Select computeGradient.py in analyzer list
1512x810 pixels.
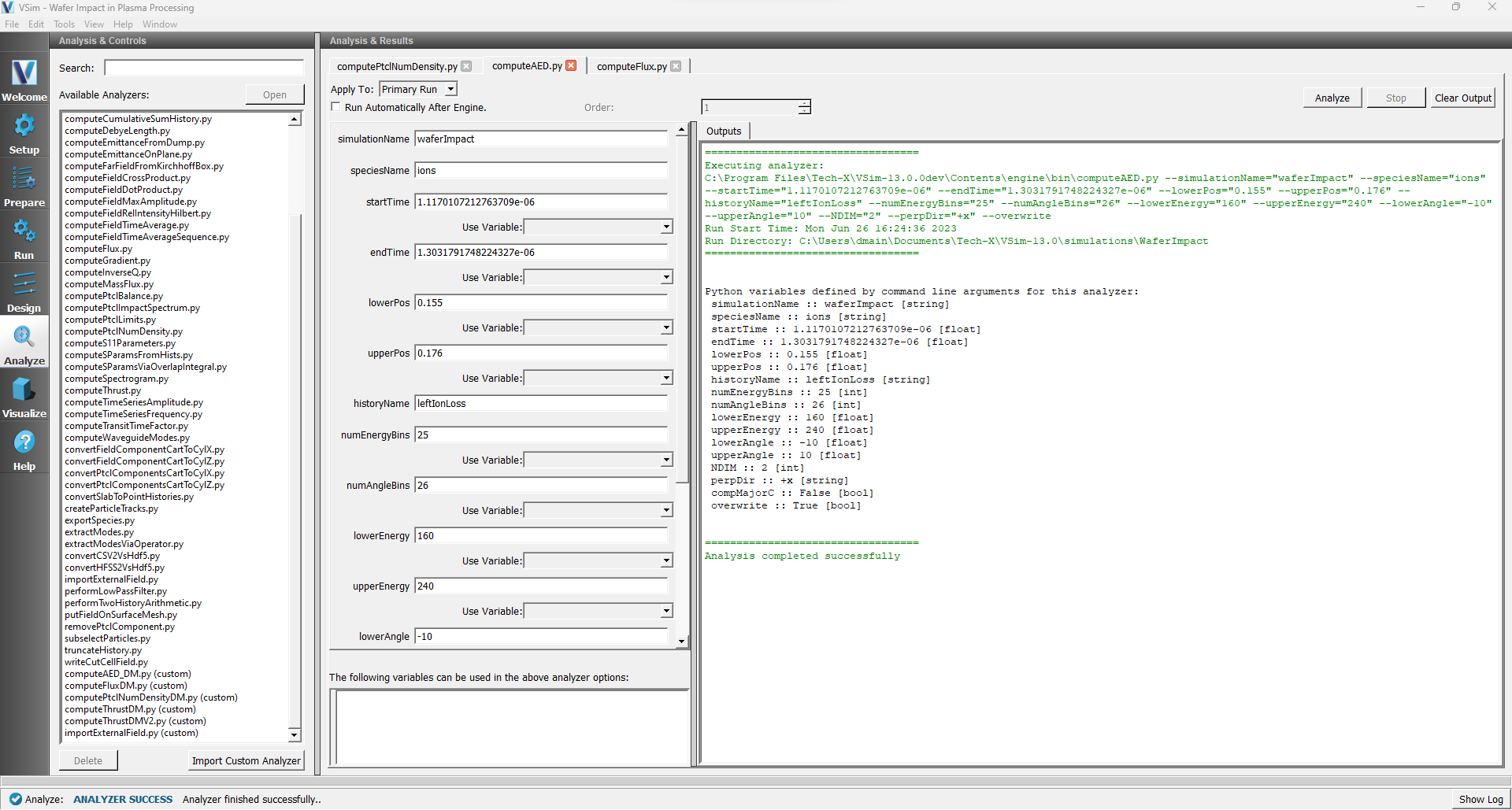click(x=107, y=261)
